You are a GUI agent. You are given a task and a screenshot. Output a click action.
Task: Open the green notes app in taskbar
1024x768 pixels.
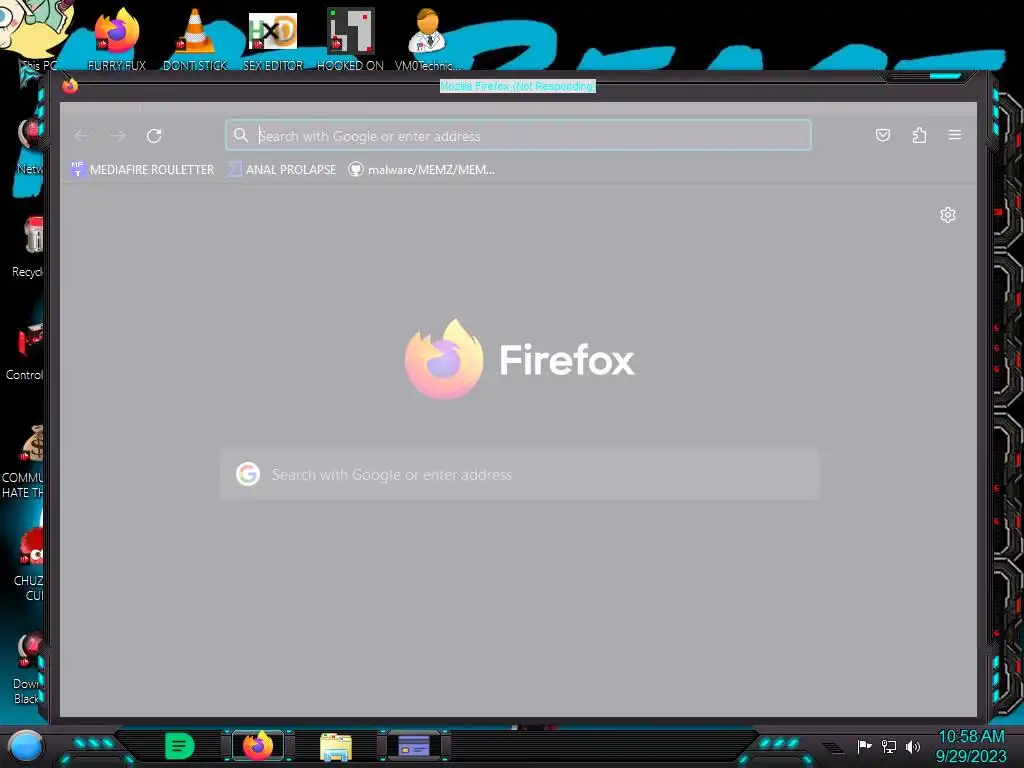coord(179,746)
